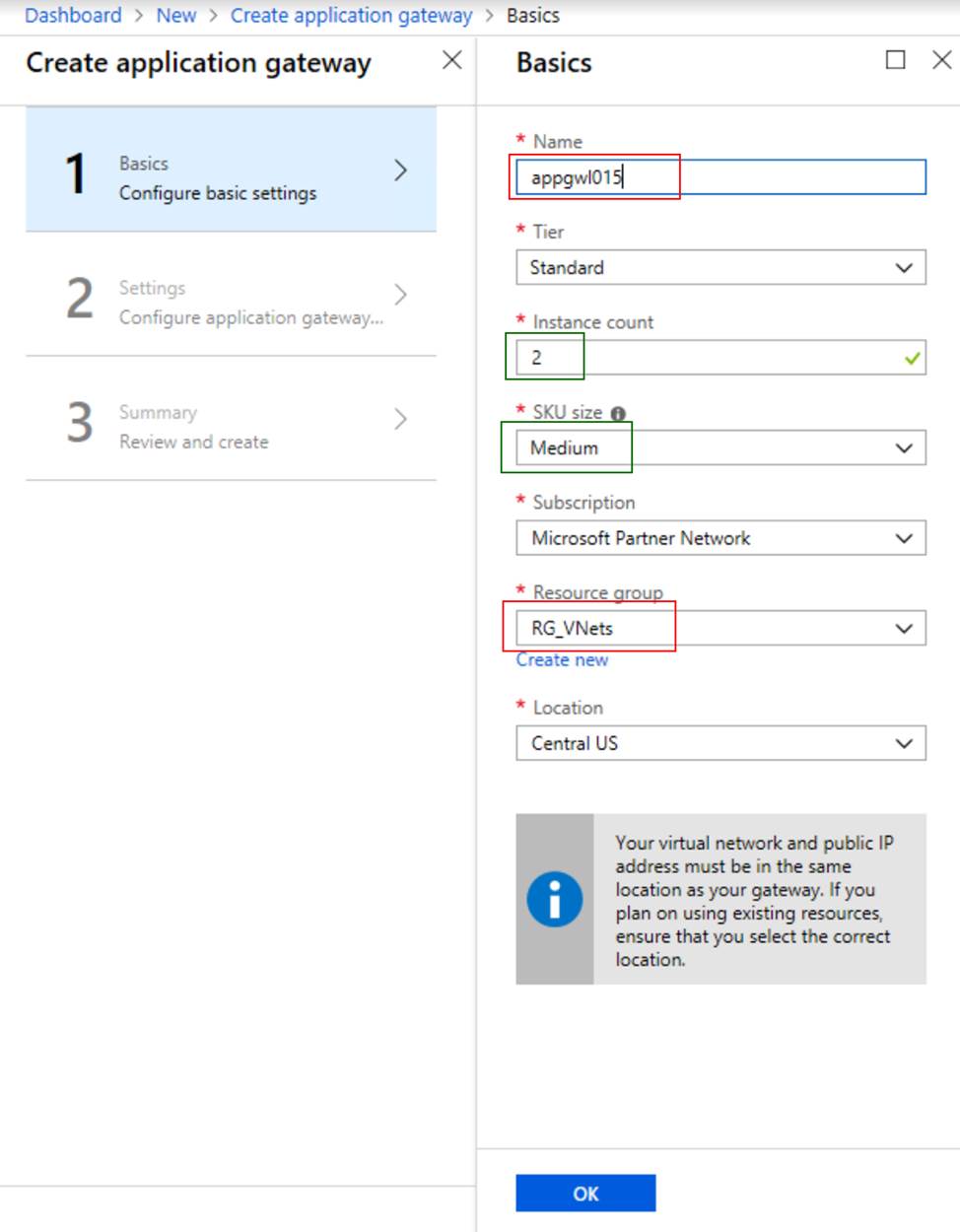Screen dimensions: 960x1232
Task: Close the Create application gateway blade
Action: pyautogui.click(x=451, y=60)
